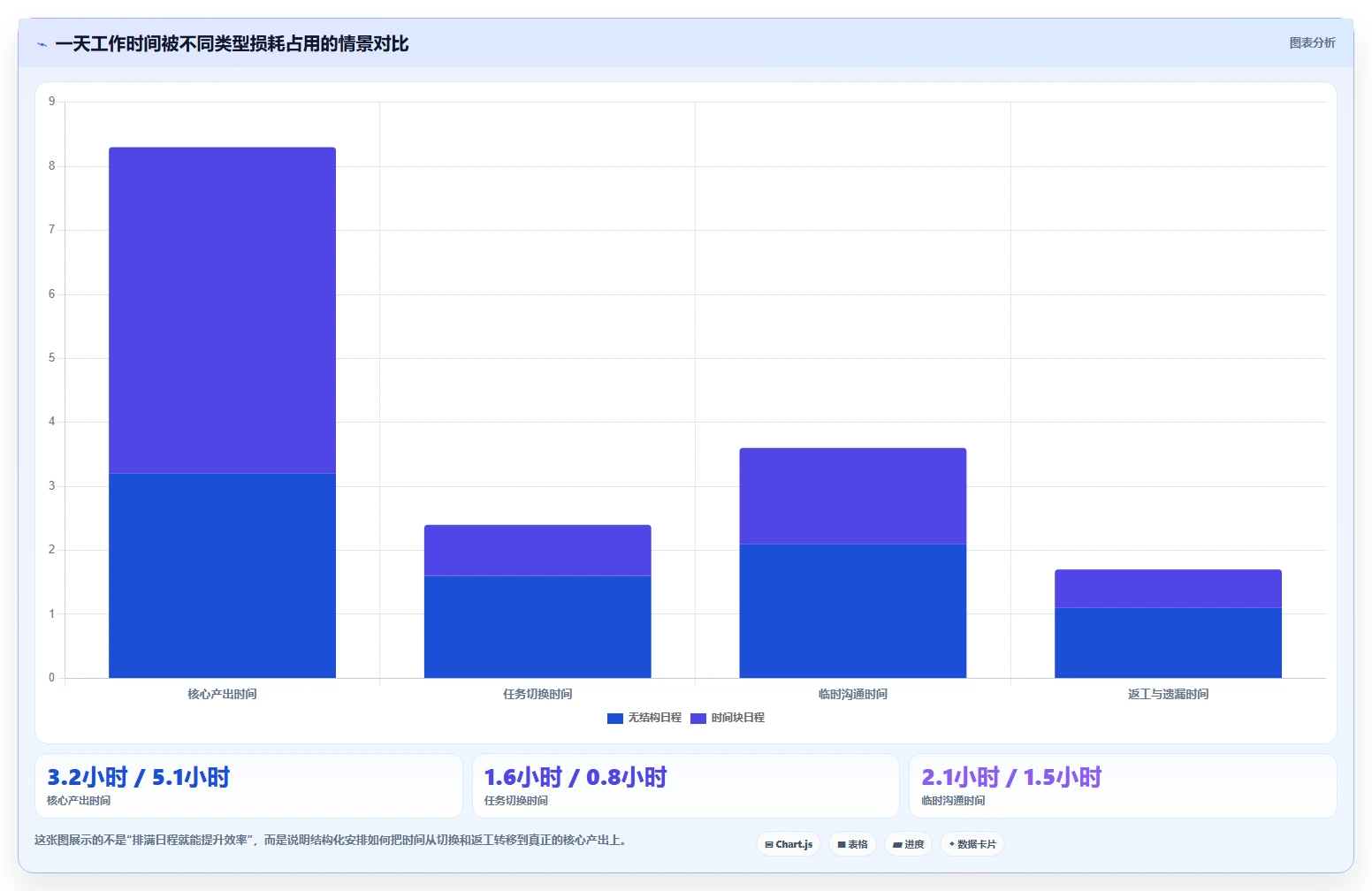Click the purple segment of 返工与遗漏时间 bar
Screen dimensions: 1372x891
pyautogui.click(x=1168, y=589)
